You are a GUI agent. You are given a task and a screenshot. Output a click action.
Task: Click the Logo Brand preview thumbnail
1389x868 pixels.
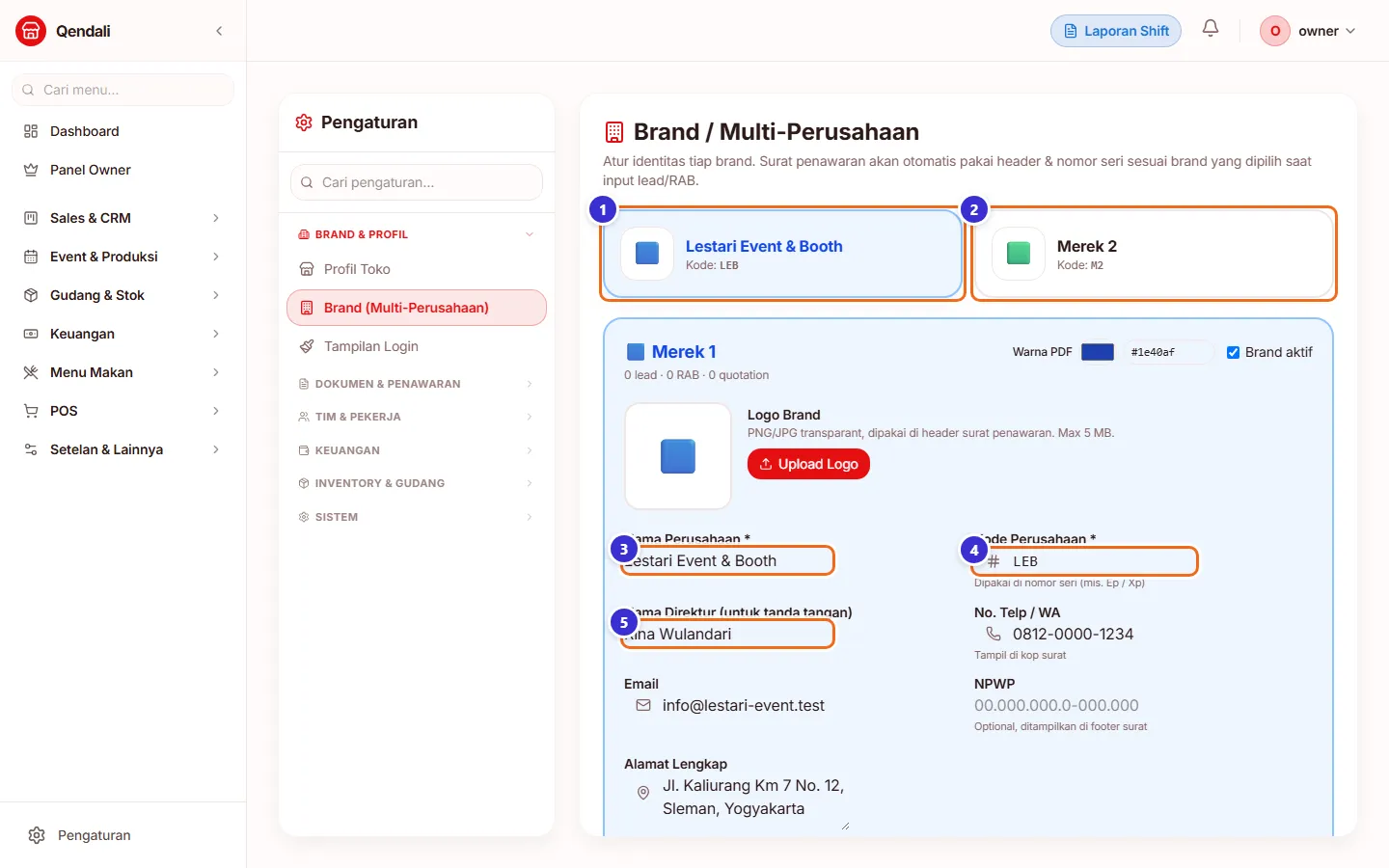pos(678,456)
